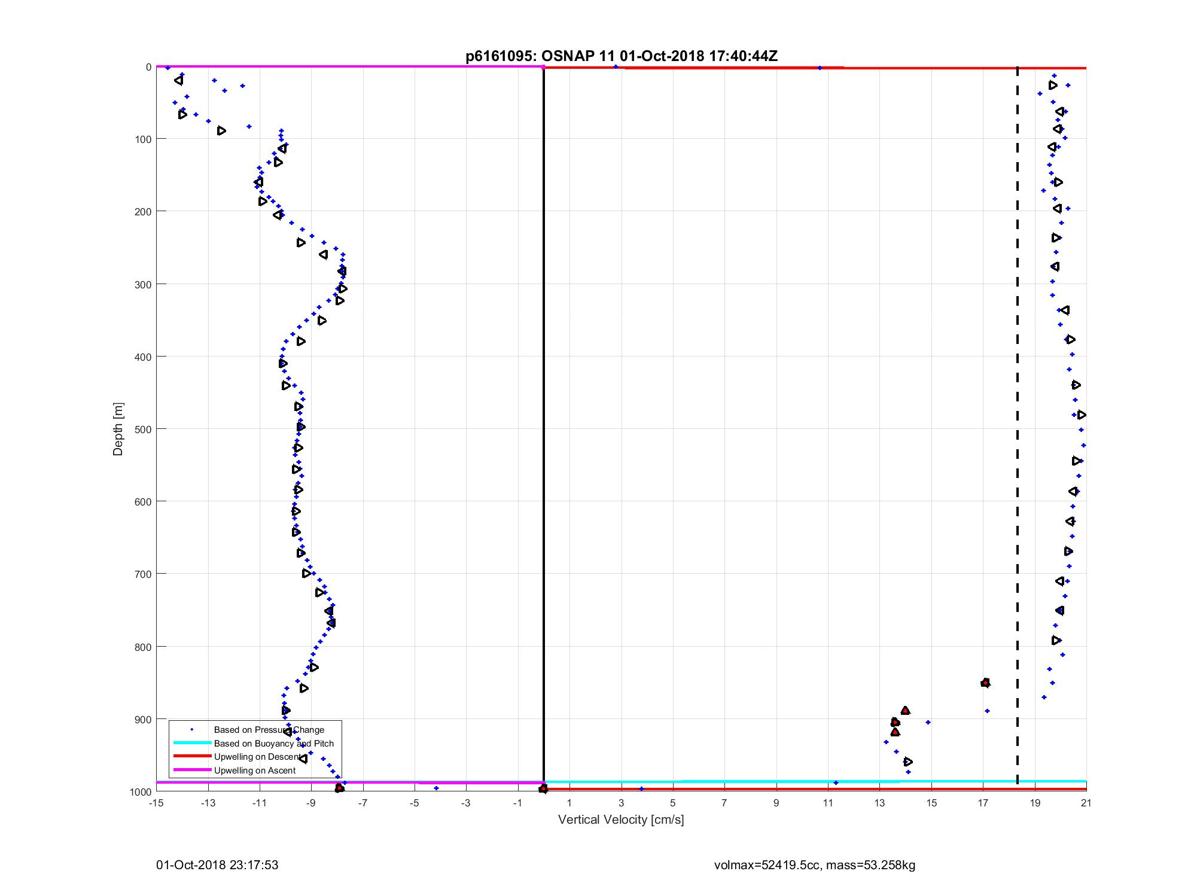Image resolution: width=1200 pixels, height=889 pixels.
Task: Click x-axis tick label '11'
Action: coord(828,802)
